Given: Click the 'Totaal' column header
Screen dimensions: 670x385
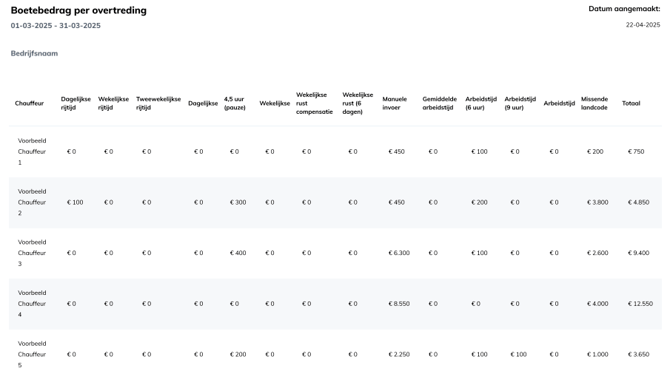Looking at the screenshot, I should [x=631, y=103].
